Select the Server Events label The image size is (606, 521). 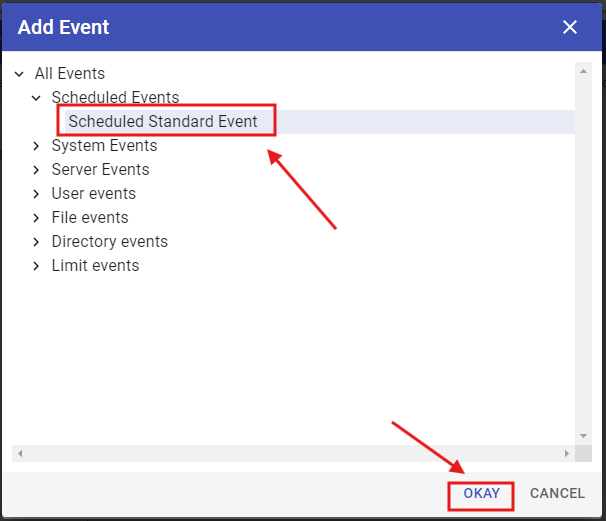[100, 170]
